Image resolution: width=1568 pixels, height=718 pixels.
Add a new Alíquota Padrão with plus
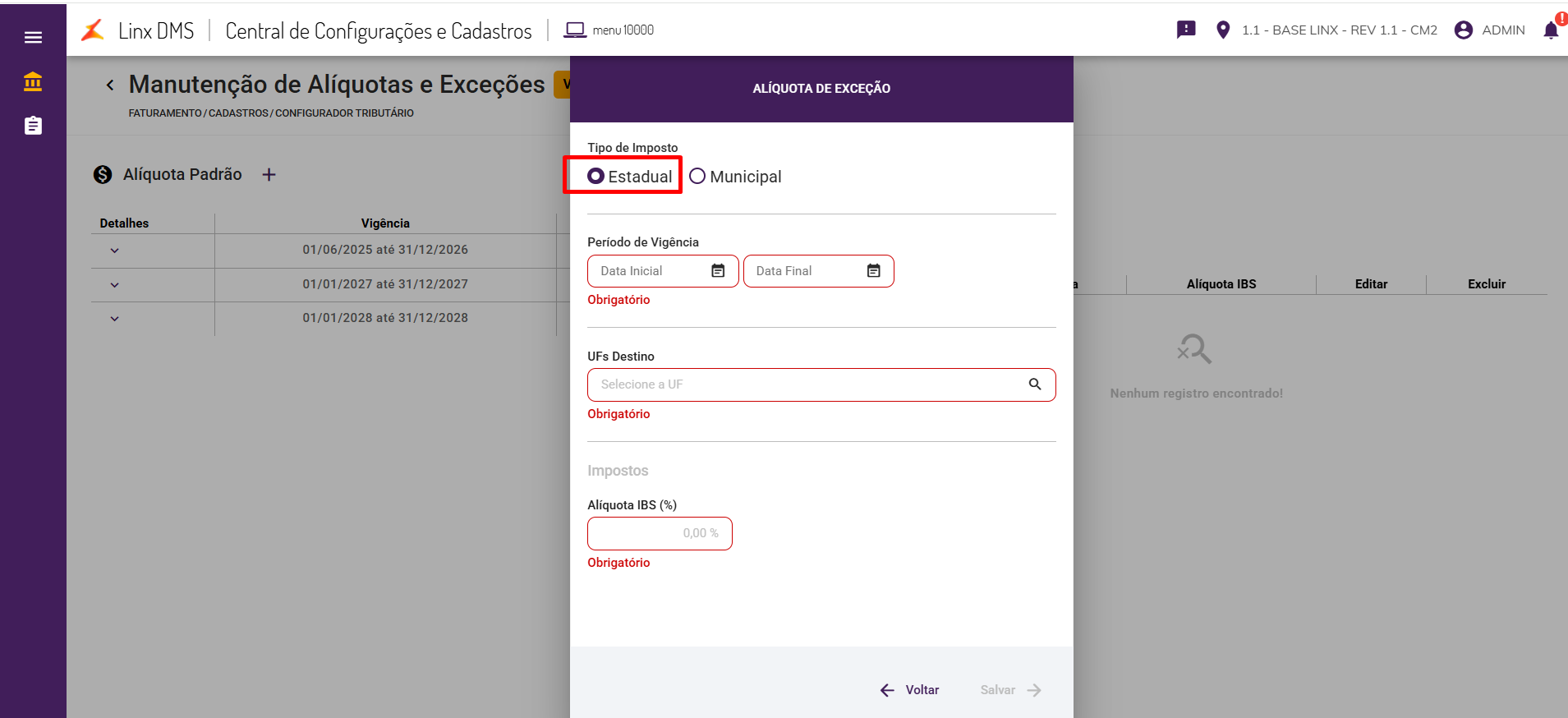coord(269,174)
